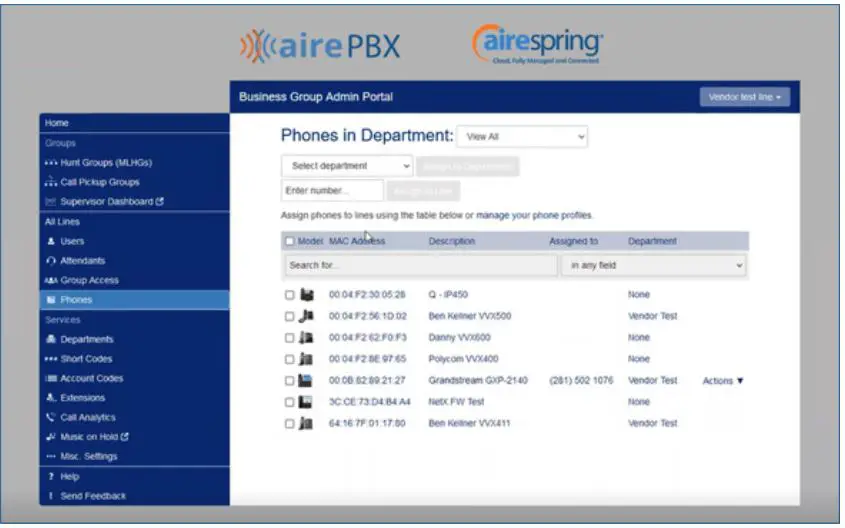Image resolution: width=845 pixels, height=528 pixels.
Task: Click phone icon for Ben Kellner VVX411
Action: 306,423
